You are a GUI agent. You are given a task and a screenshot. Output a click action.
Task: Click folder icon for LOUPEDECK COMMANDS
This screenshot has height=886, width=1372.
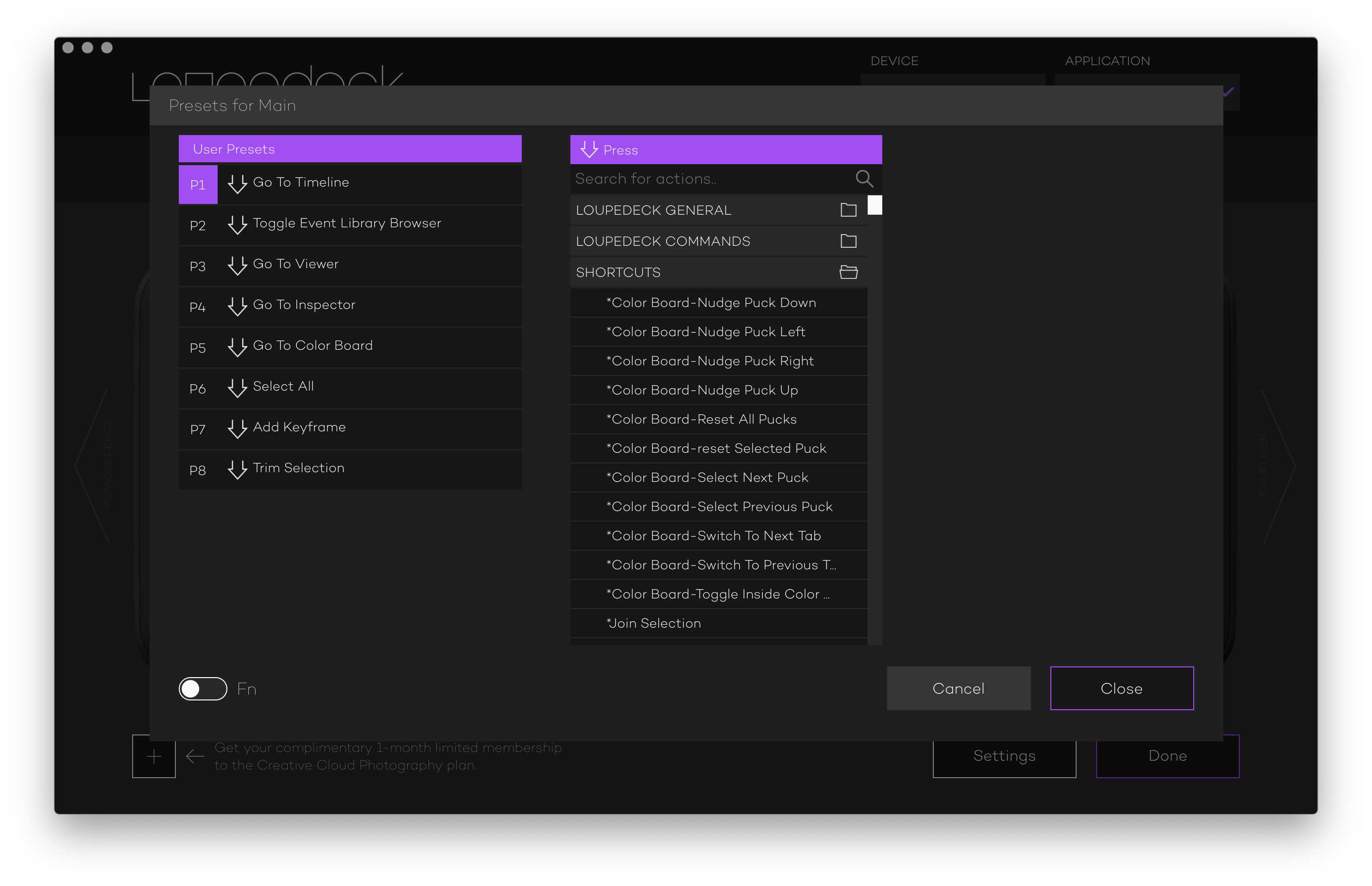pos(848,241)
